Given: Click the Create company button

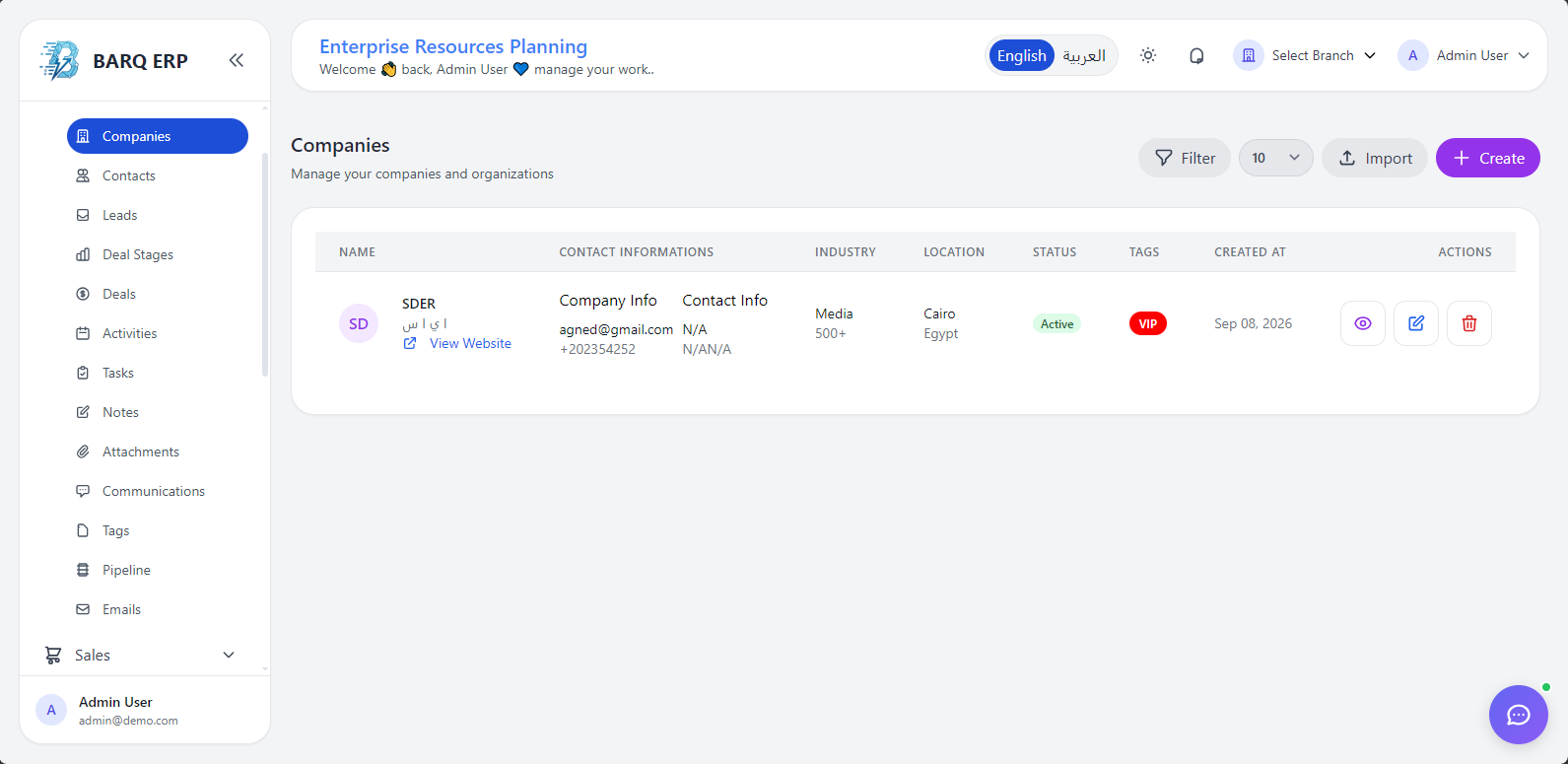Looking at the screenshot, I should 1488,158.
